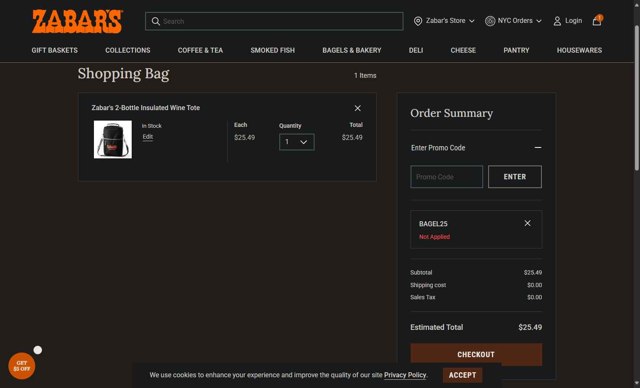Click the Zabar's logo

(77, 21)
